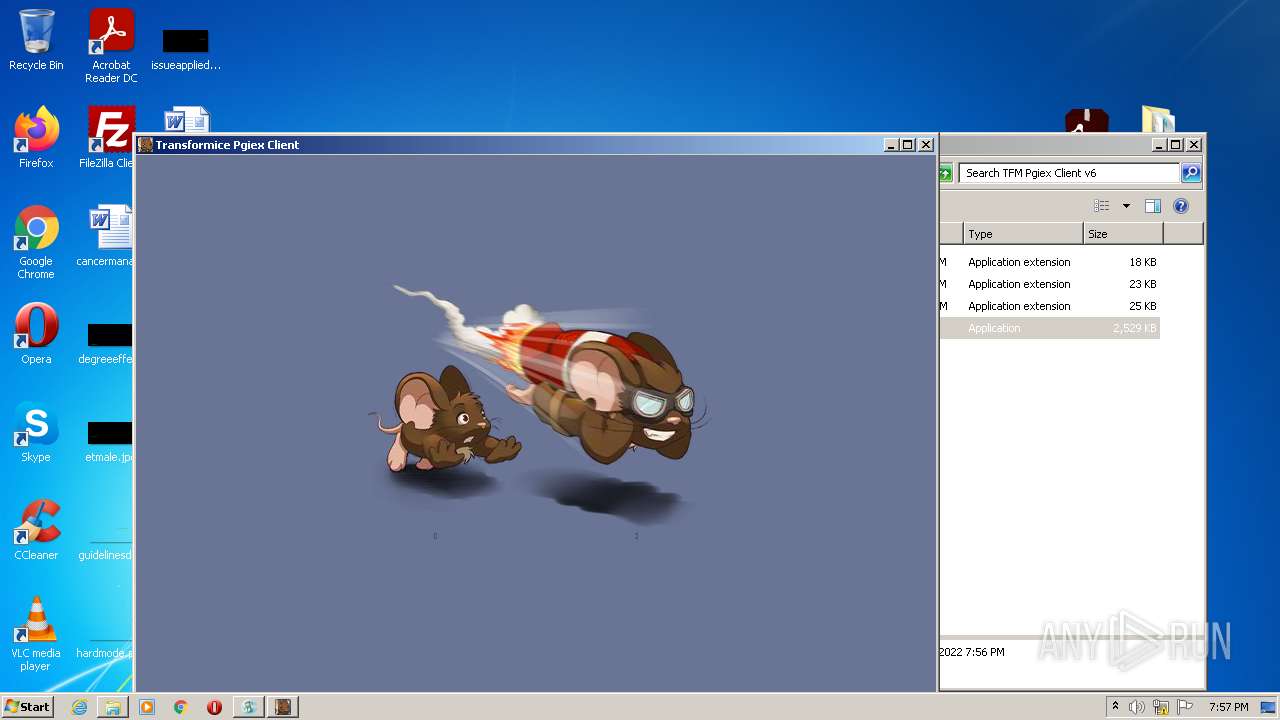Image resolution: width=1280 pixels, height=720 pixels.
Task: Select the 23 KB Application extension row
Action: coord(1050,284)
